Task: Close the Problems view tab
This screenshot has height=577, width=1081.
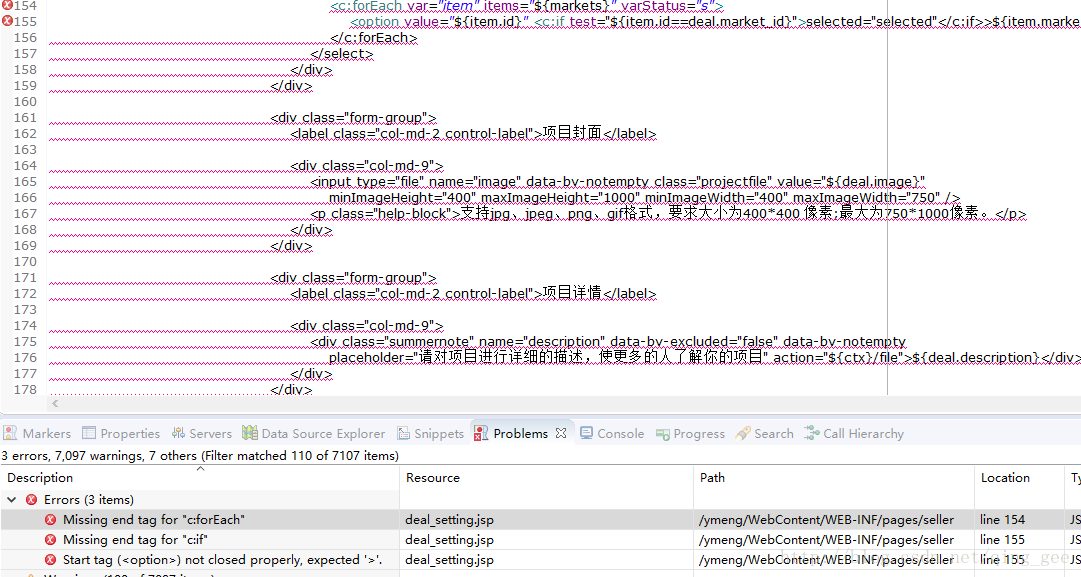Action: click(560, 434)
